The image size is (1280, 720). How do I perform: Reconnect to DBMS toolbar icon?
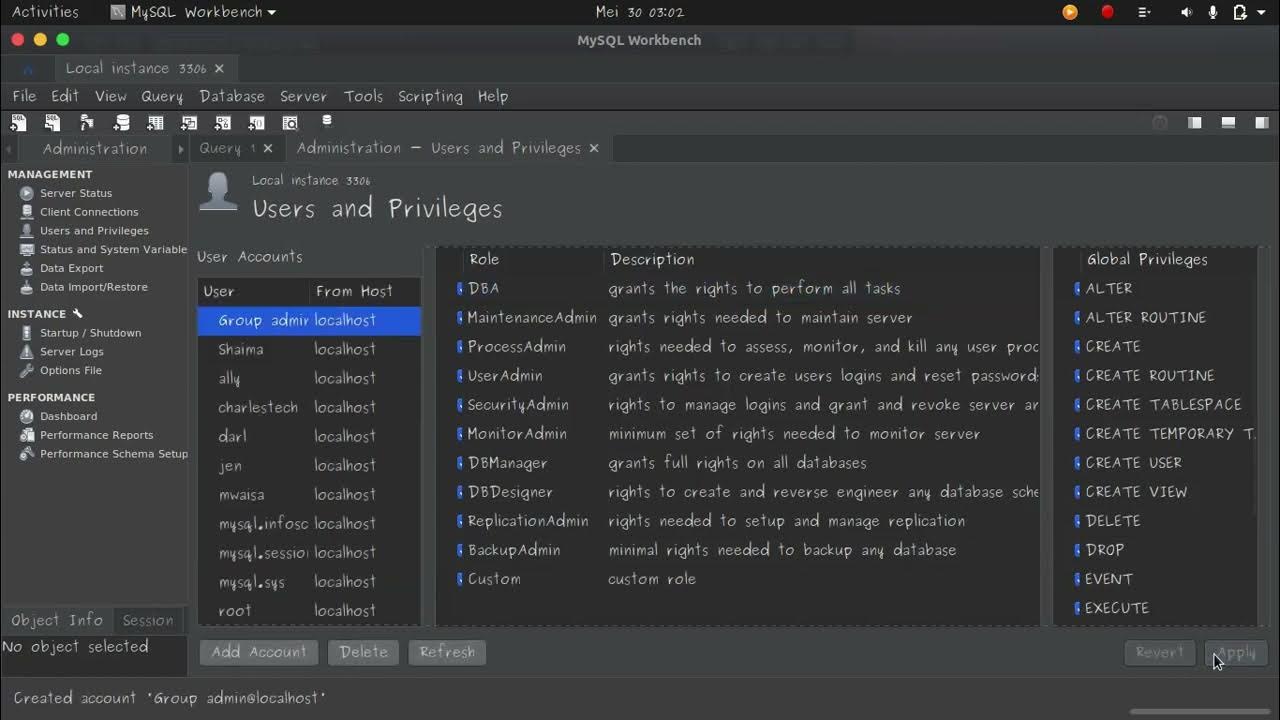[327, 121]
